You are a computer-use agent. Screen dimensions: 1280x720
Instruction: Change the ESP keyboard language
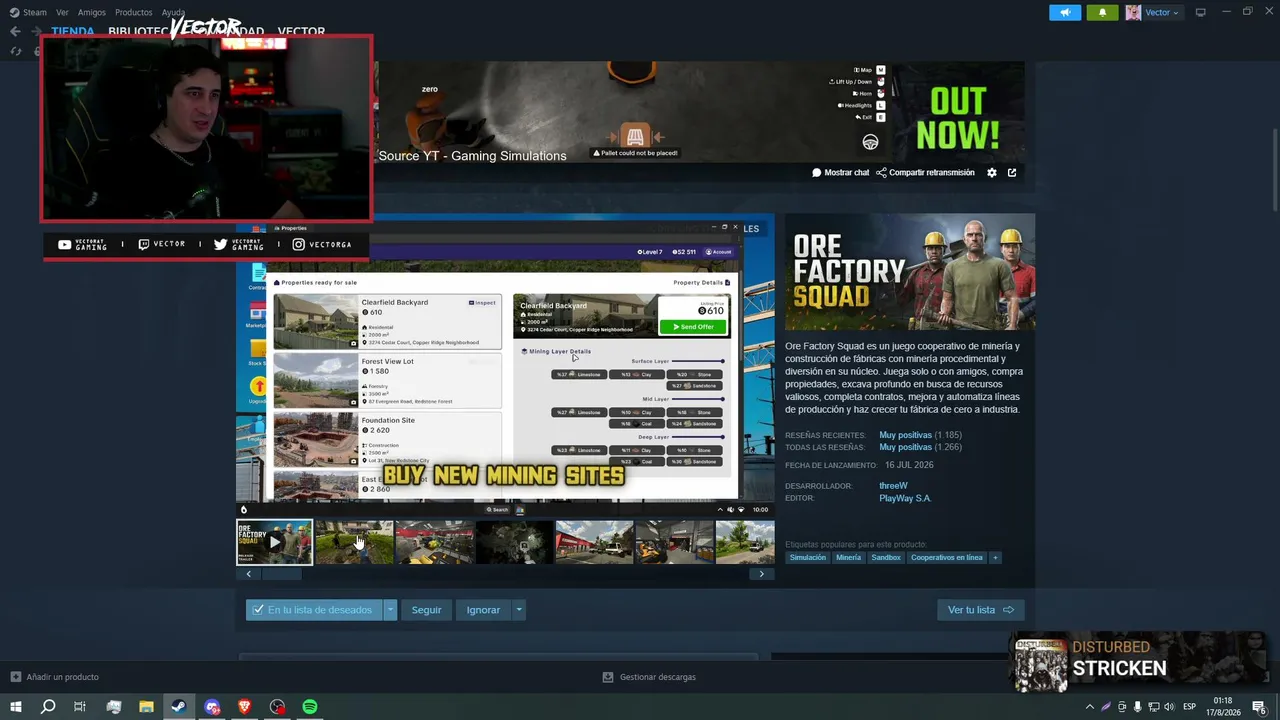coord(1190,707)
